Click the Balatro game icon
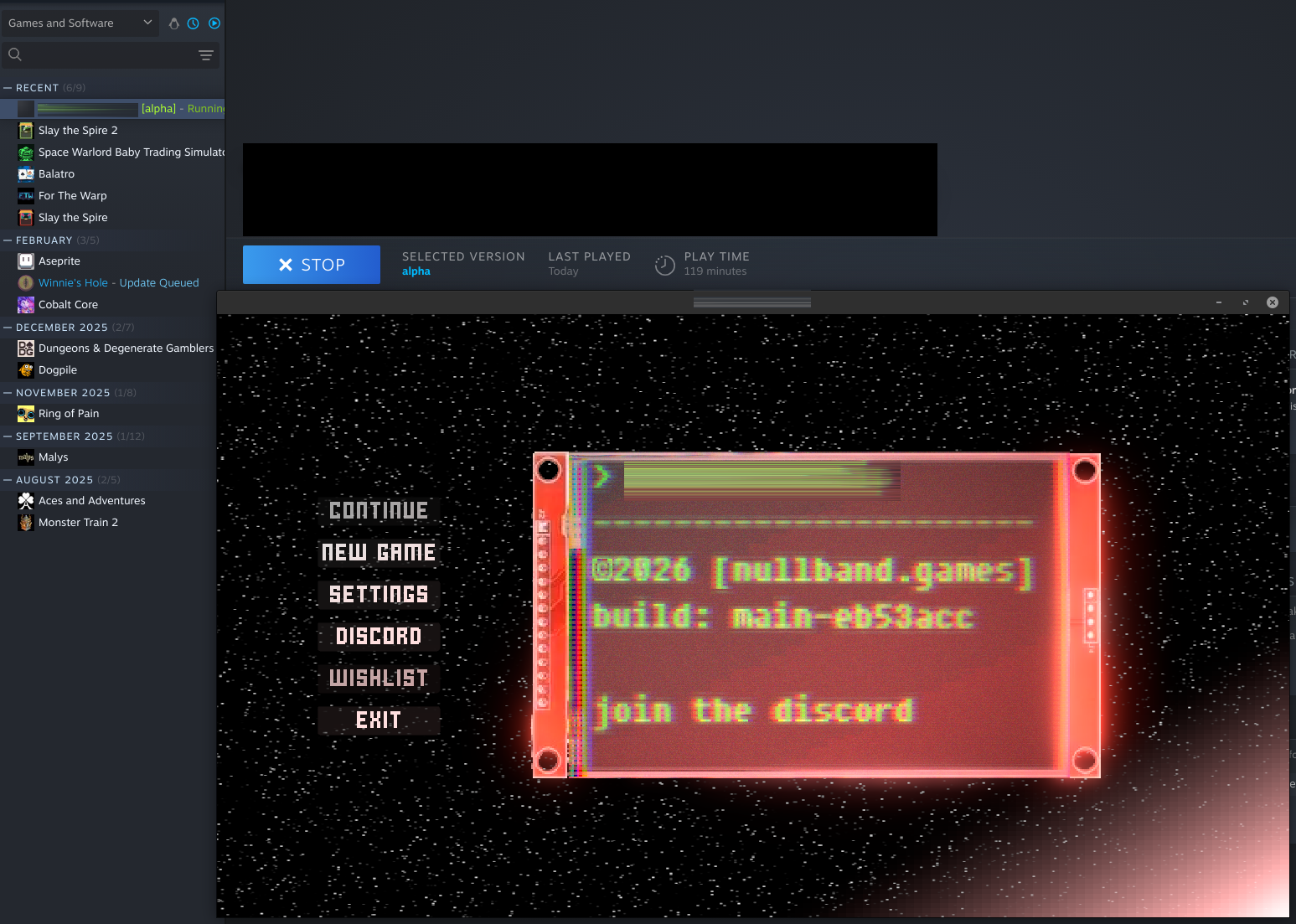 25,173
